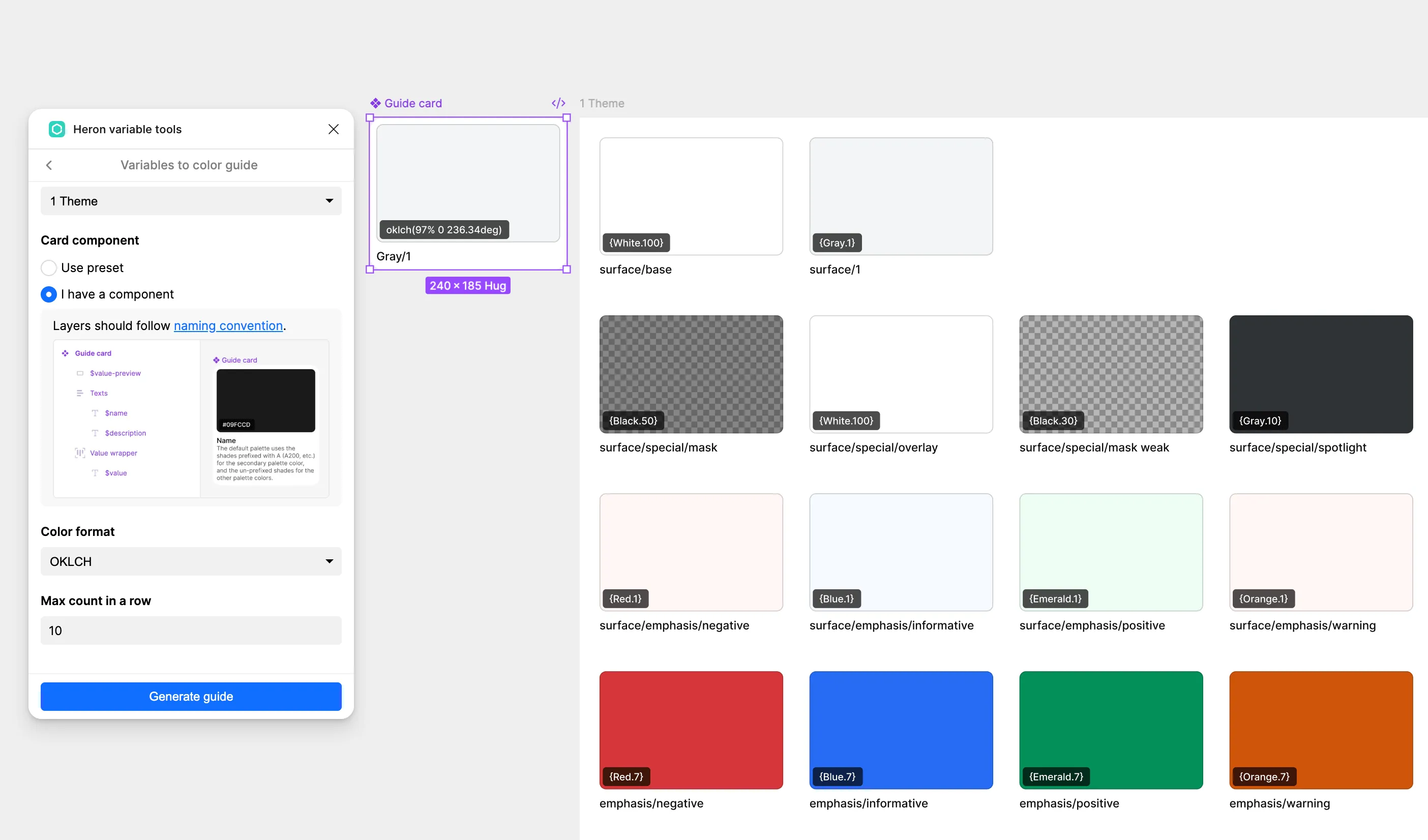Screen dimensions: 1428x840
Task: Select the surface/special/mask Black.50 card
Action: [x=691, y=374]
